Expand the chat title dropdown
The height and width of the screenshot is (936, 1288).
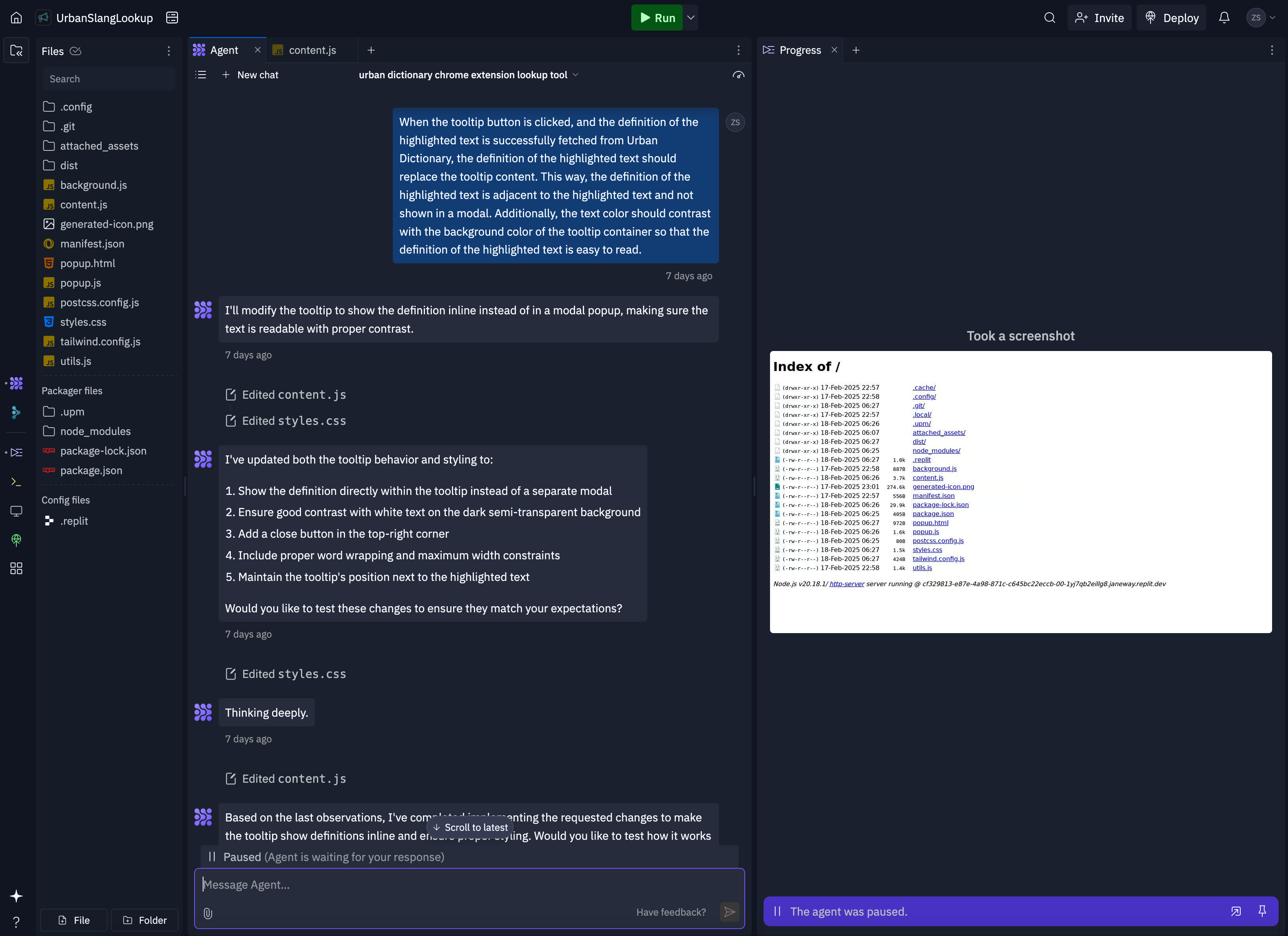(x=575, y=75)
